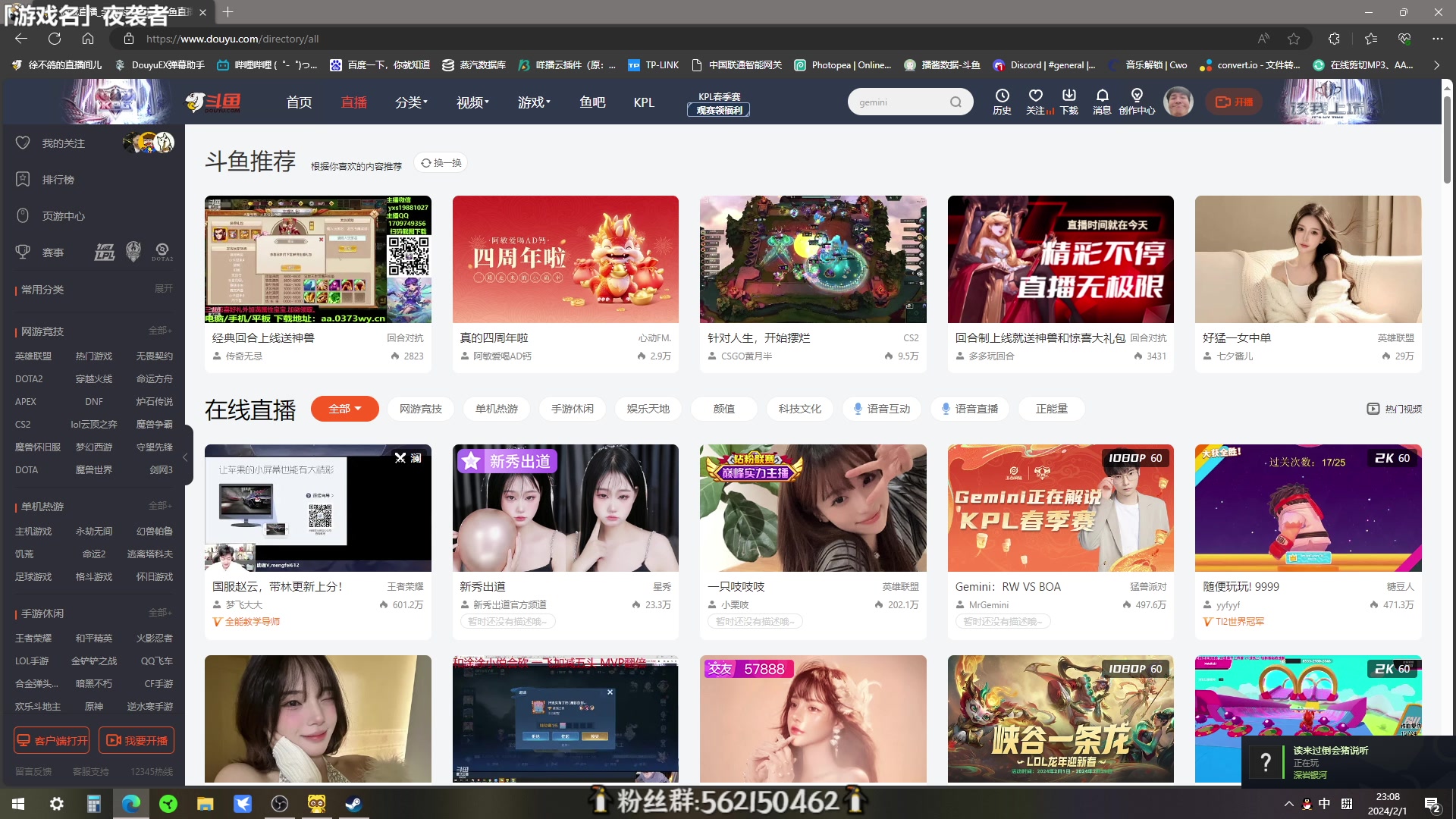Open browser settings three-dot menu

click(1438, 39)
